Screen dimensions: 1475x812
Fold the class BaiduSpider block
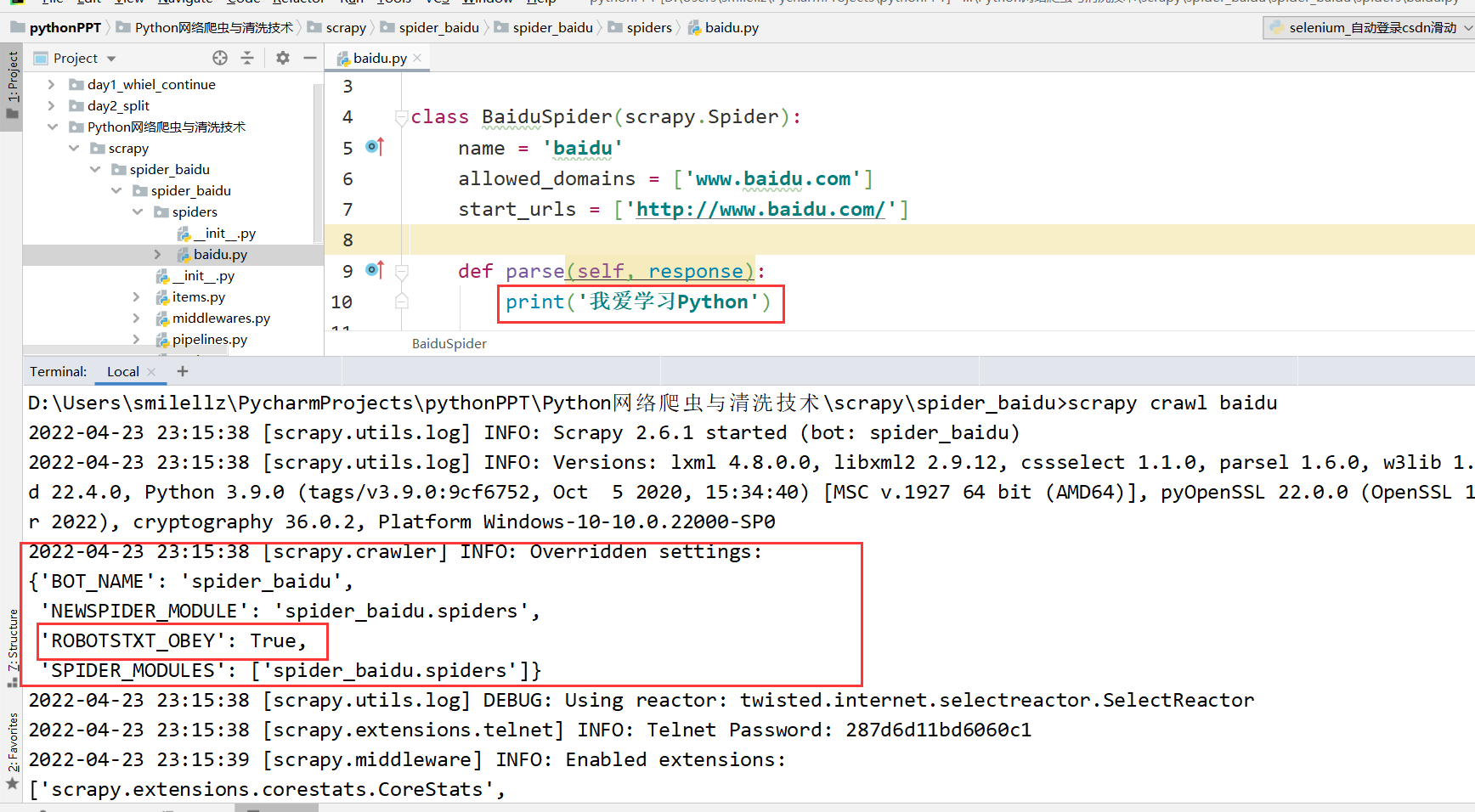tap(401, 117)
